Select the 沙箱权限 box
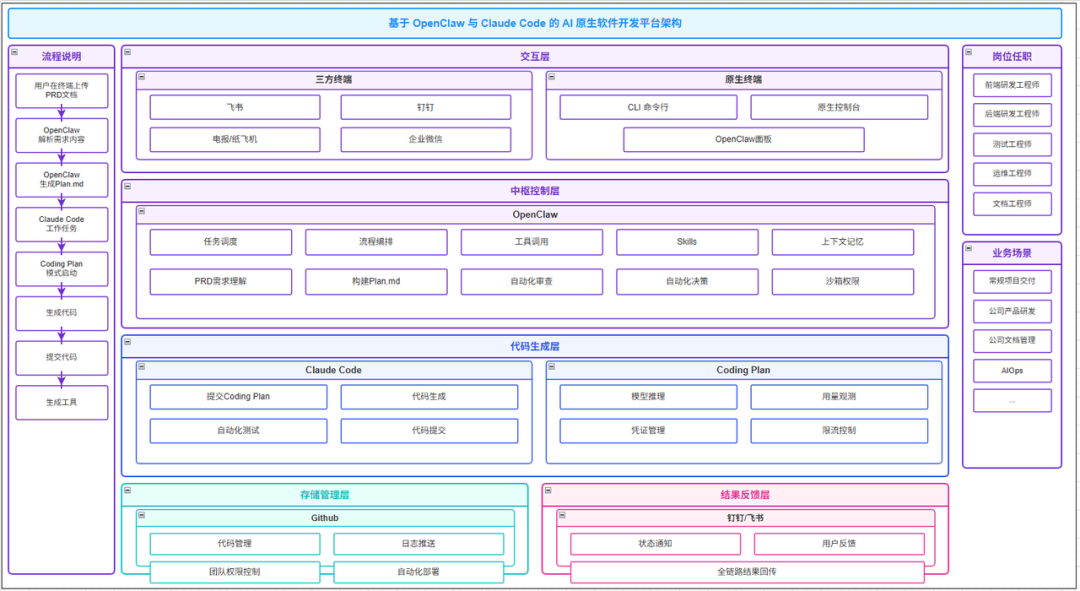 click(x=842, y=282)
